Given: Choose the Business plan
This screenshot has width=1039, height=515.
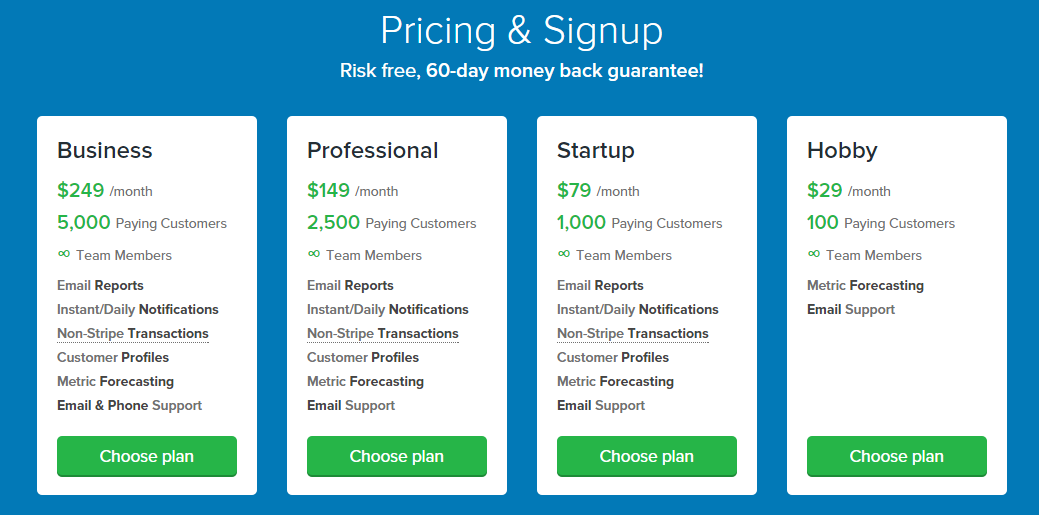Looking at the screenshot, I should point(147,456).
